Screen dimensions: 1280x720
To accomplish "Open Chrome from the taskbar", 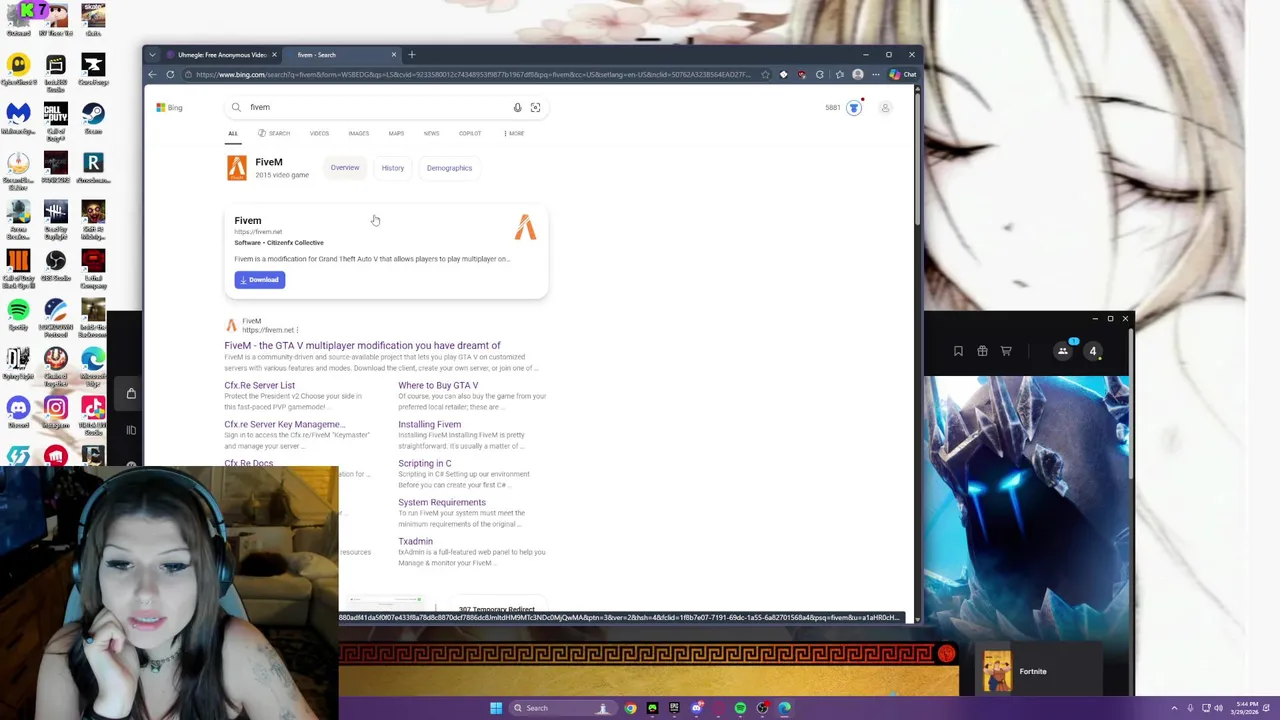I will click(630, 708).
